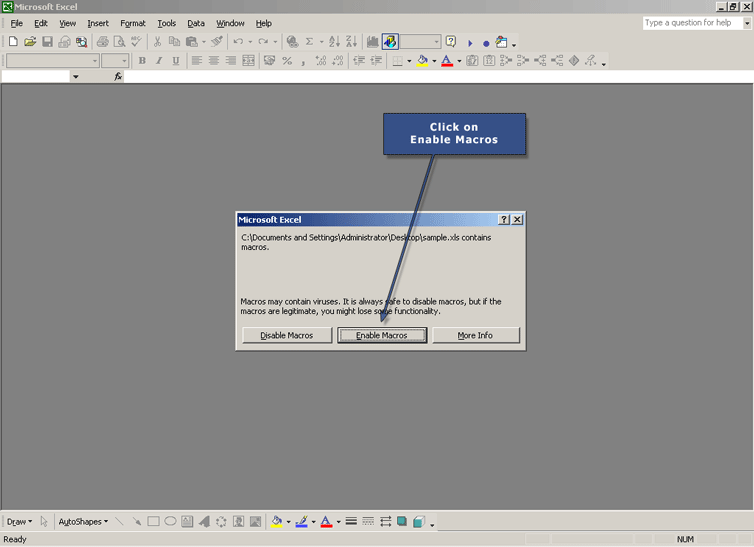Open the Draw menu dropdown
The height and width of the screenshot is (547, 754).
point(19,522)
